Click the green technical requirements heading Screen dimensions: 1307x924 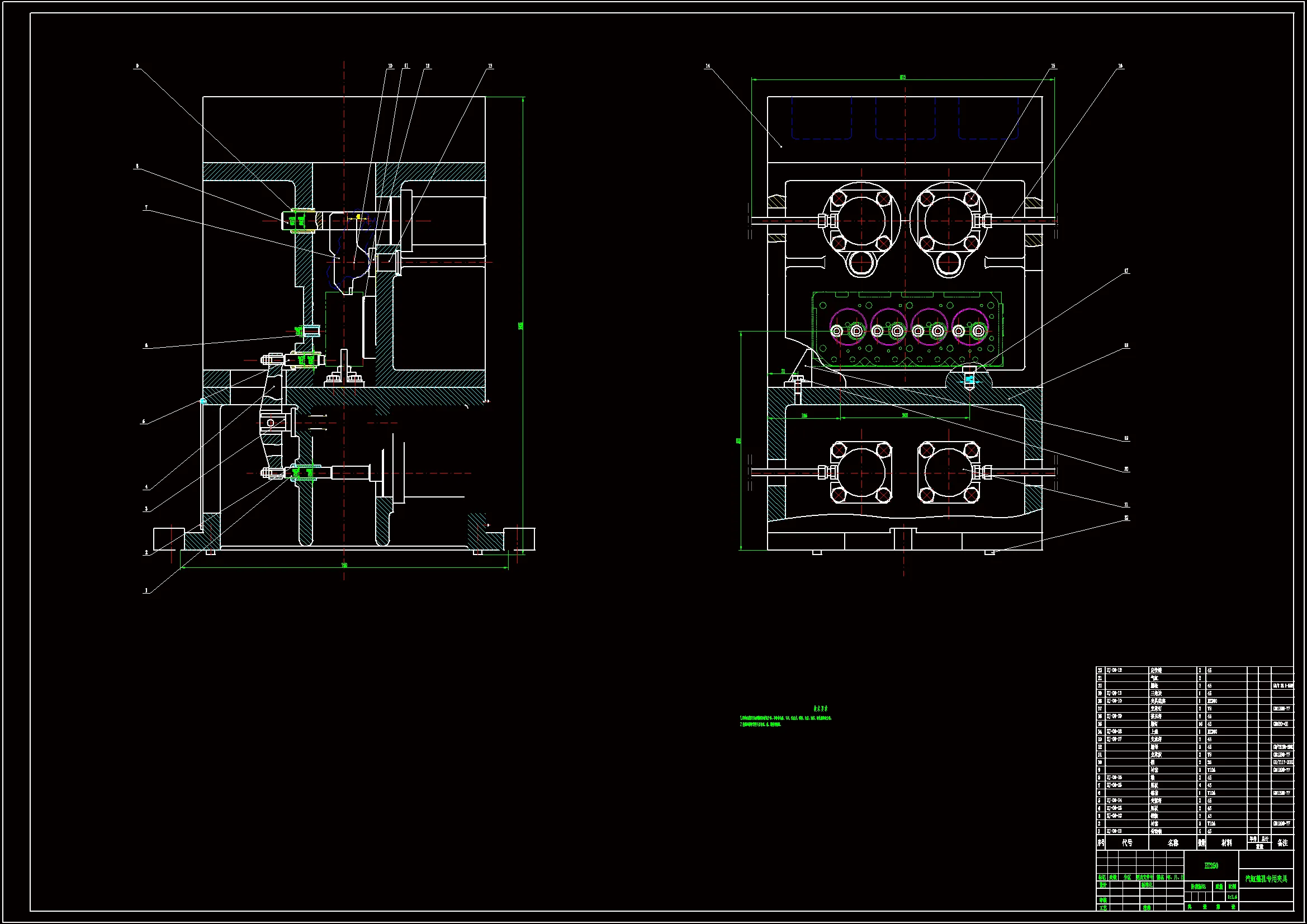point(820,709)
